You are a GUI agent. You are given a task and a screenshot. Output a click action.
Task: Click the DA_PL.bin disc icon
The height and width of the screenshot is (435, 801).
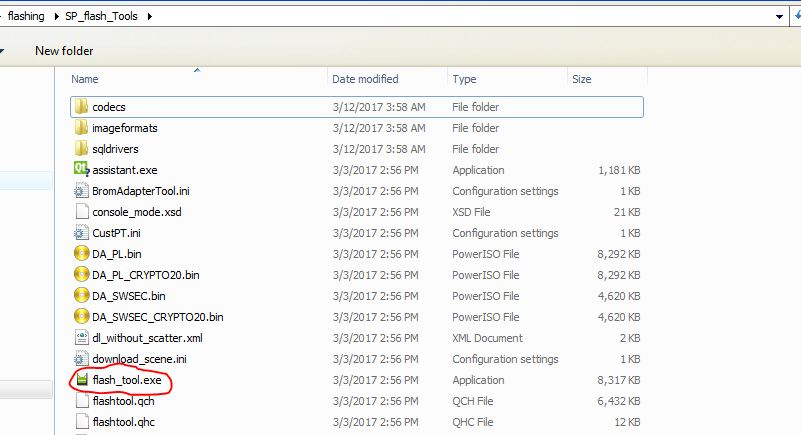[x=81, y=254]
